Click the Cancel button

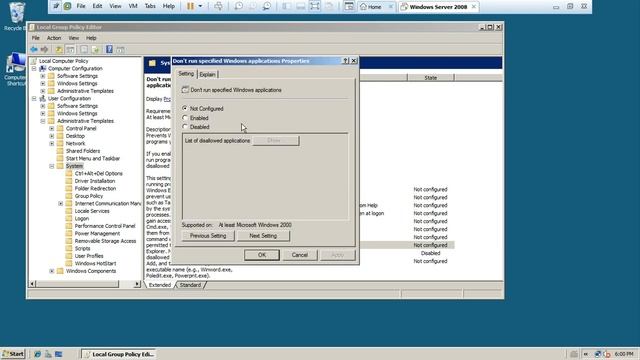[x=300, y=255]
